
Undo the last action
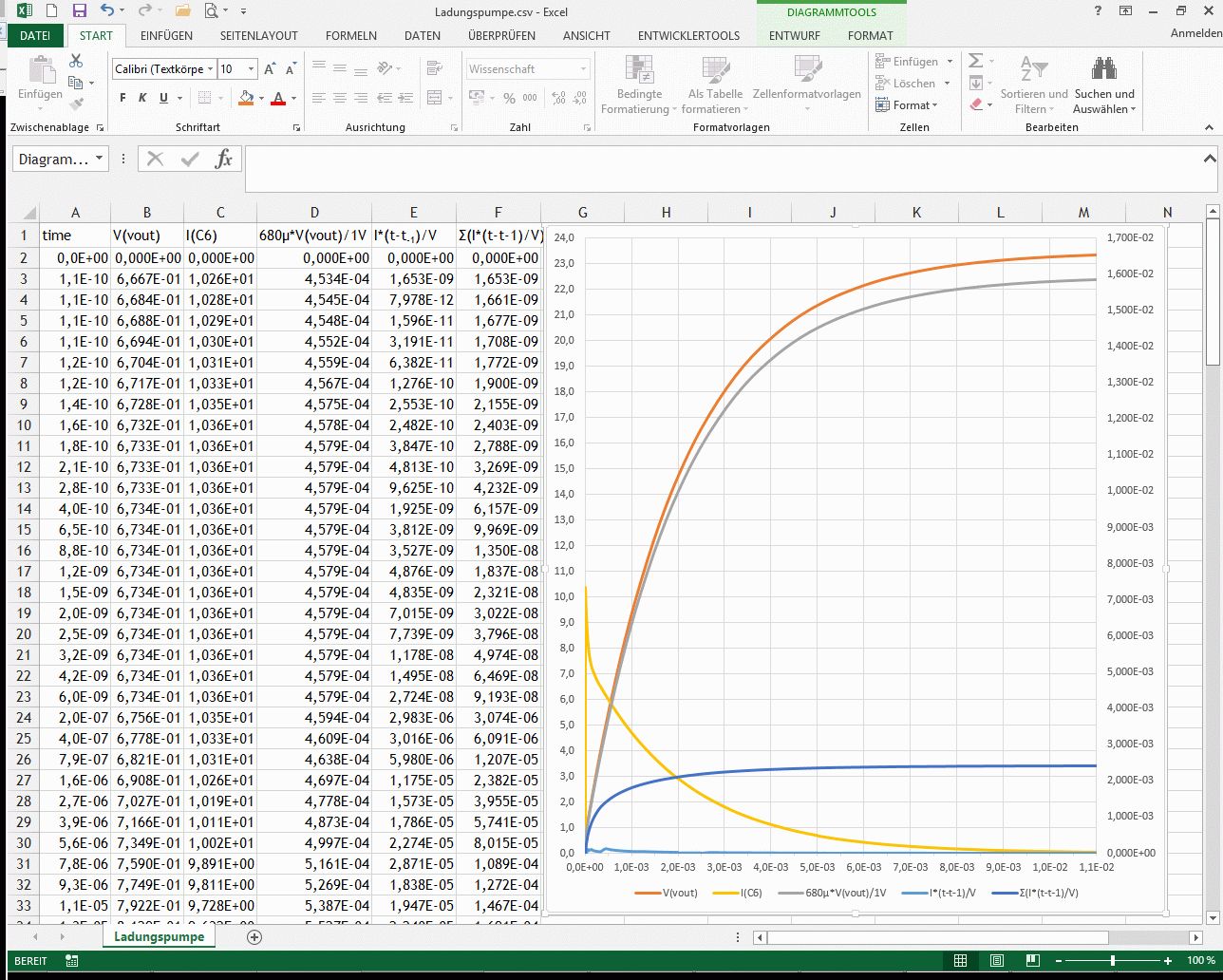[106, 11]
